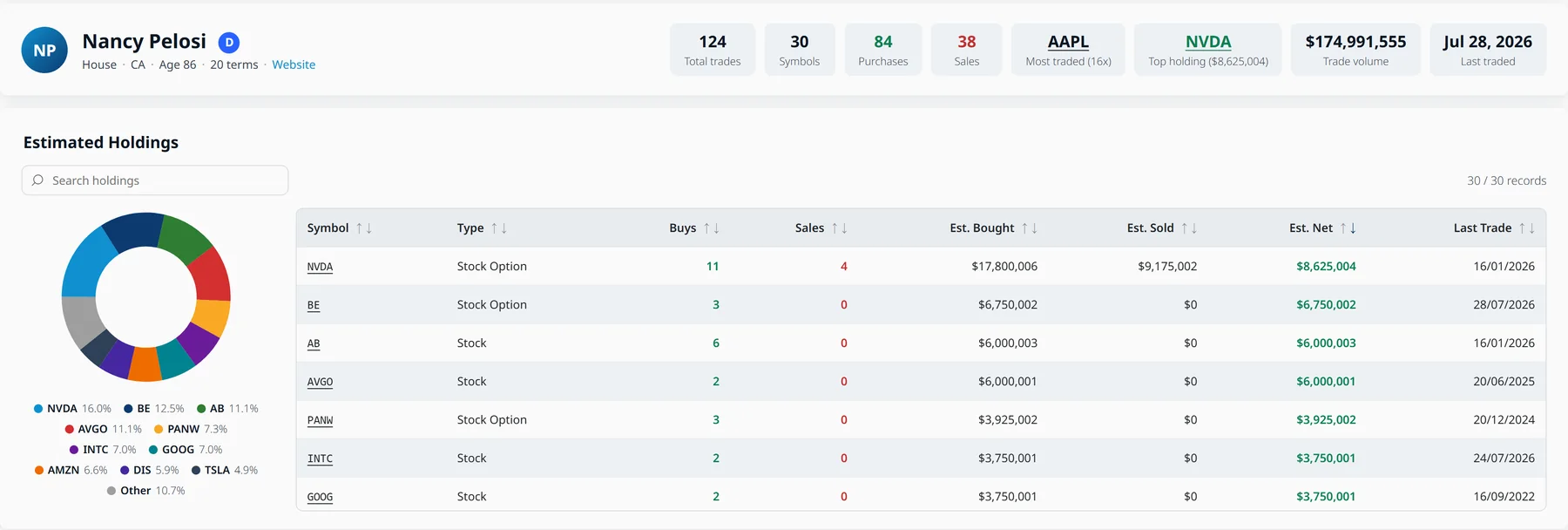Open INTC symbol in table
1568x530 pixels.
click(x=320, y=459)
